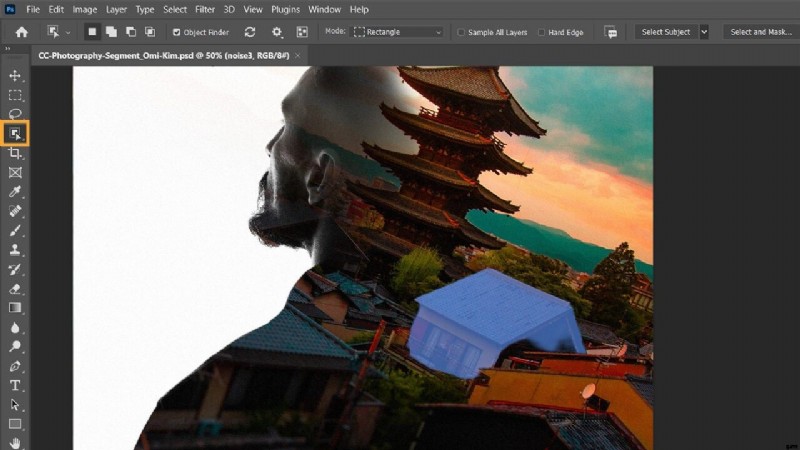The height and width of the screenshot is (450, 800).
Task: Open the Mode Rectangle dropdown
Action: pyautogui.click(x=398, y=32)
